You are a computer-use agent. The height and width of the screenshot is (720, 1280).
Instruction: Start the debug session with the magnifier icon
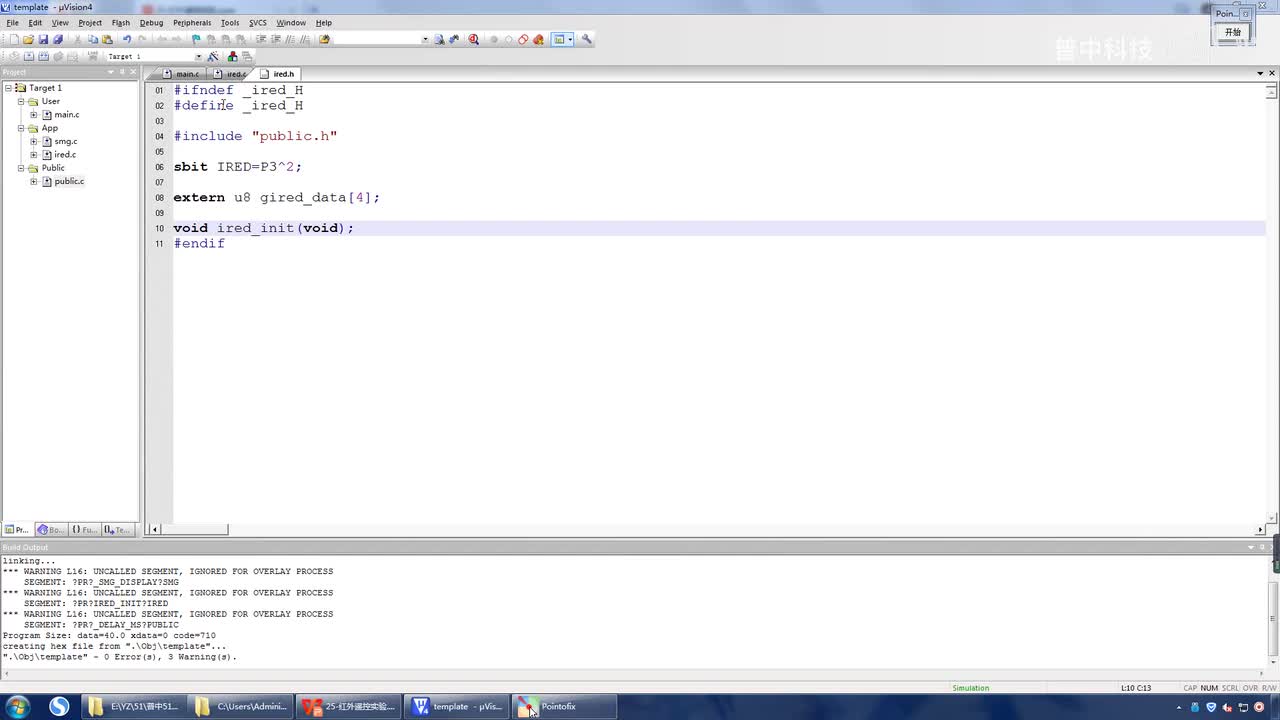point(473,40)
